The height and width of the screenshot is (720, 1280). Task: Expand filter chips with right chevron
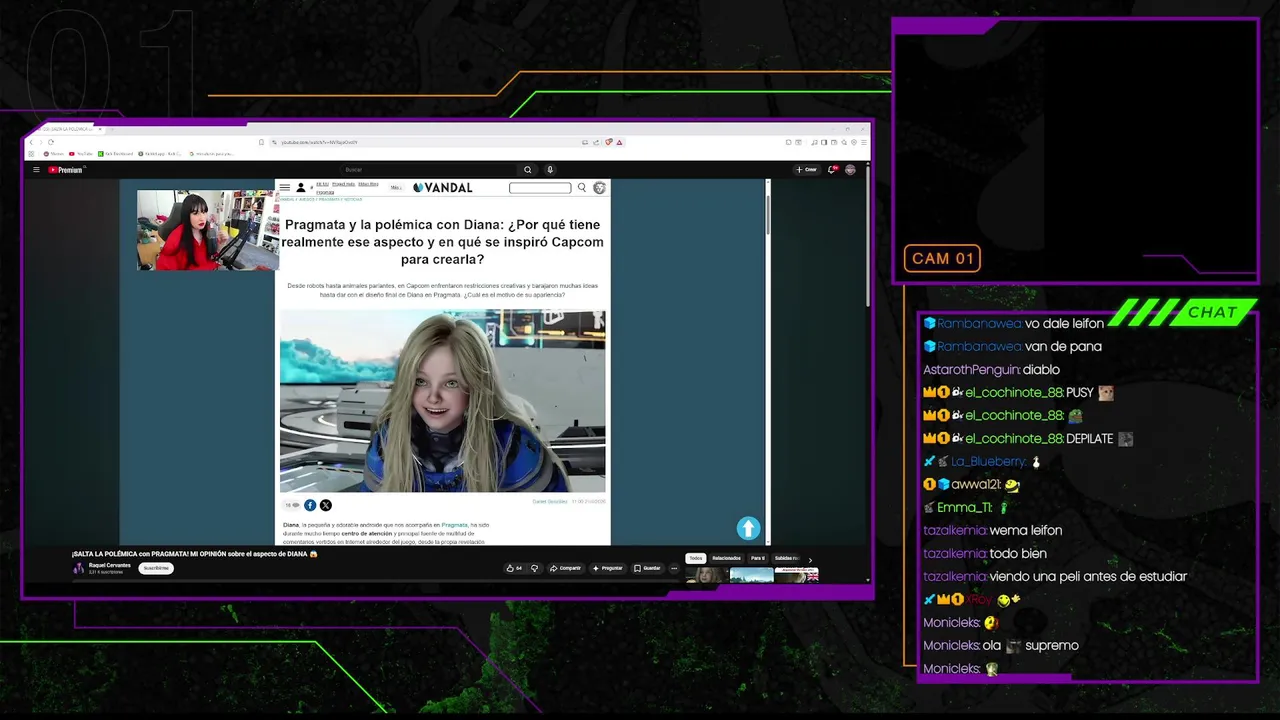(x=810, y=560)
